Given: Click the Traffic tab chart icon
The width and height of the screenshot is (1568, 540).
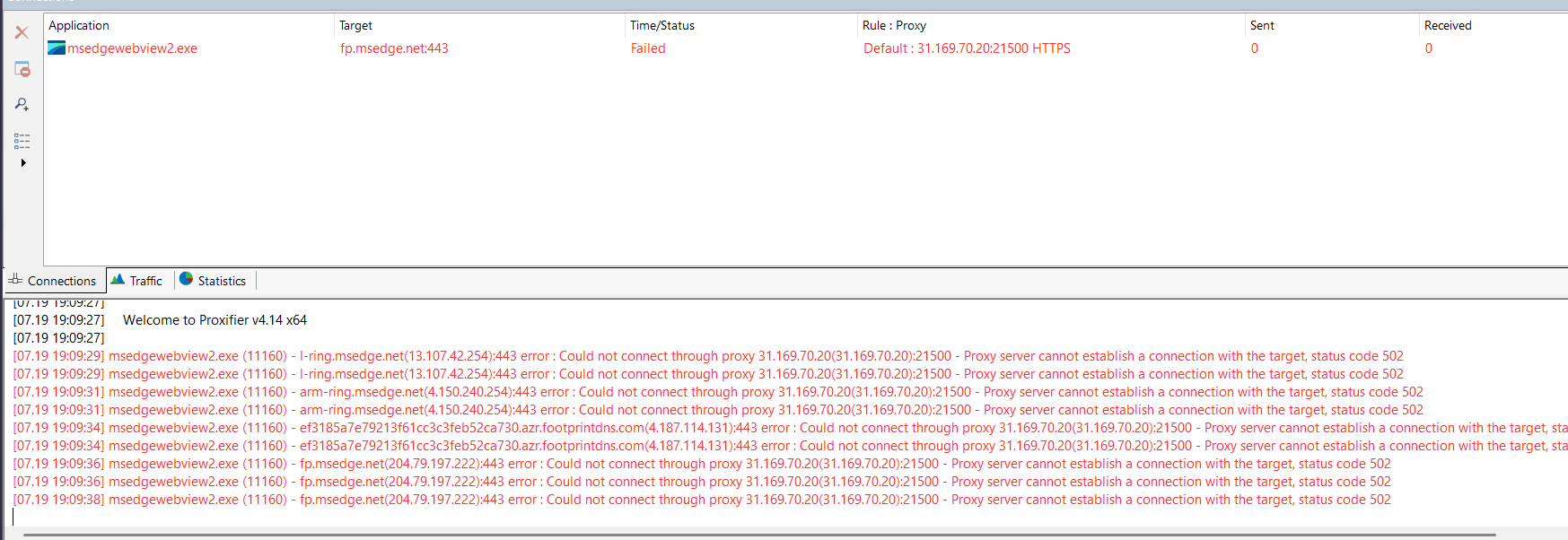Looking at the screenshot, I should click(118, 280).
